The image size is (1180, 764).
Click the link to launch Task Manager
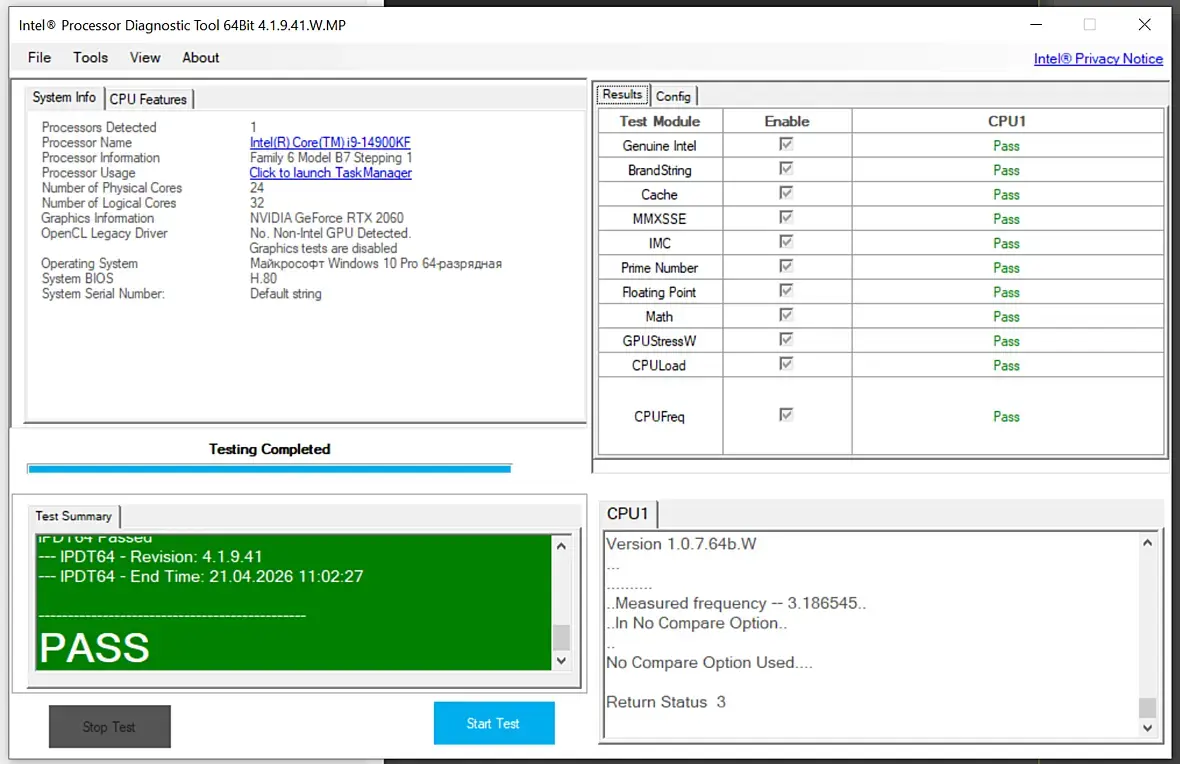(330, 172)
